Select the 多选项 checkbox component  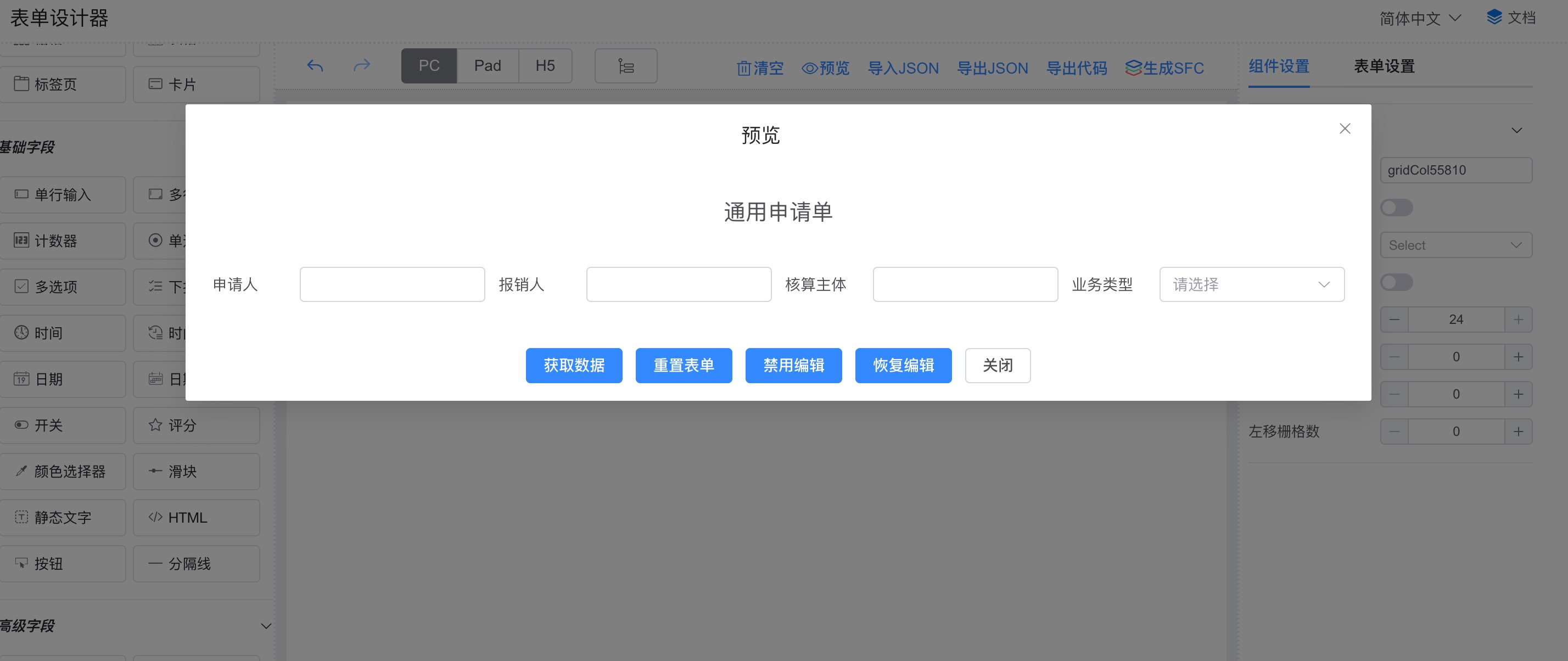point(63,287)
